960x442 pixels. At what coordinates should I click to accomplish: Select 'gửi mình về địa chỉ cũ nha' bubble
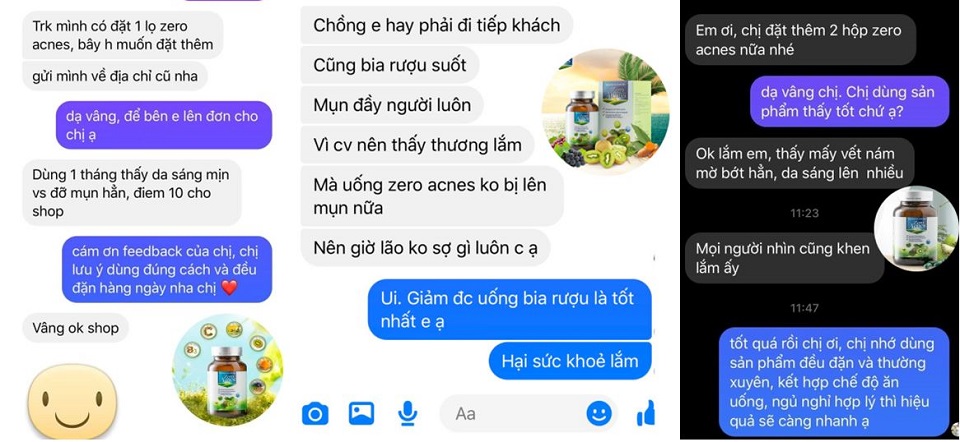pos(115,77)
